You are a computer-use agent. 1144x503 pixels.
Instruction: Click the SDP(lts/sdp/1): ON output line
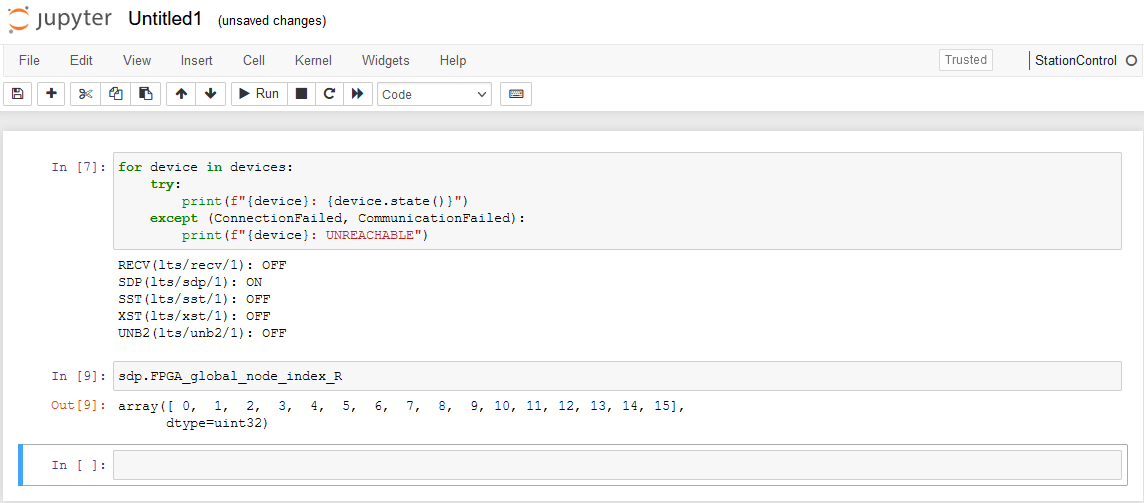point(190,282)
